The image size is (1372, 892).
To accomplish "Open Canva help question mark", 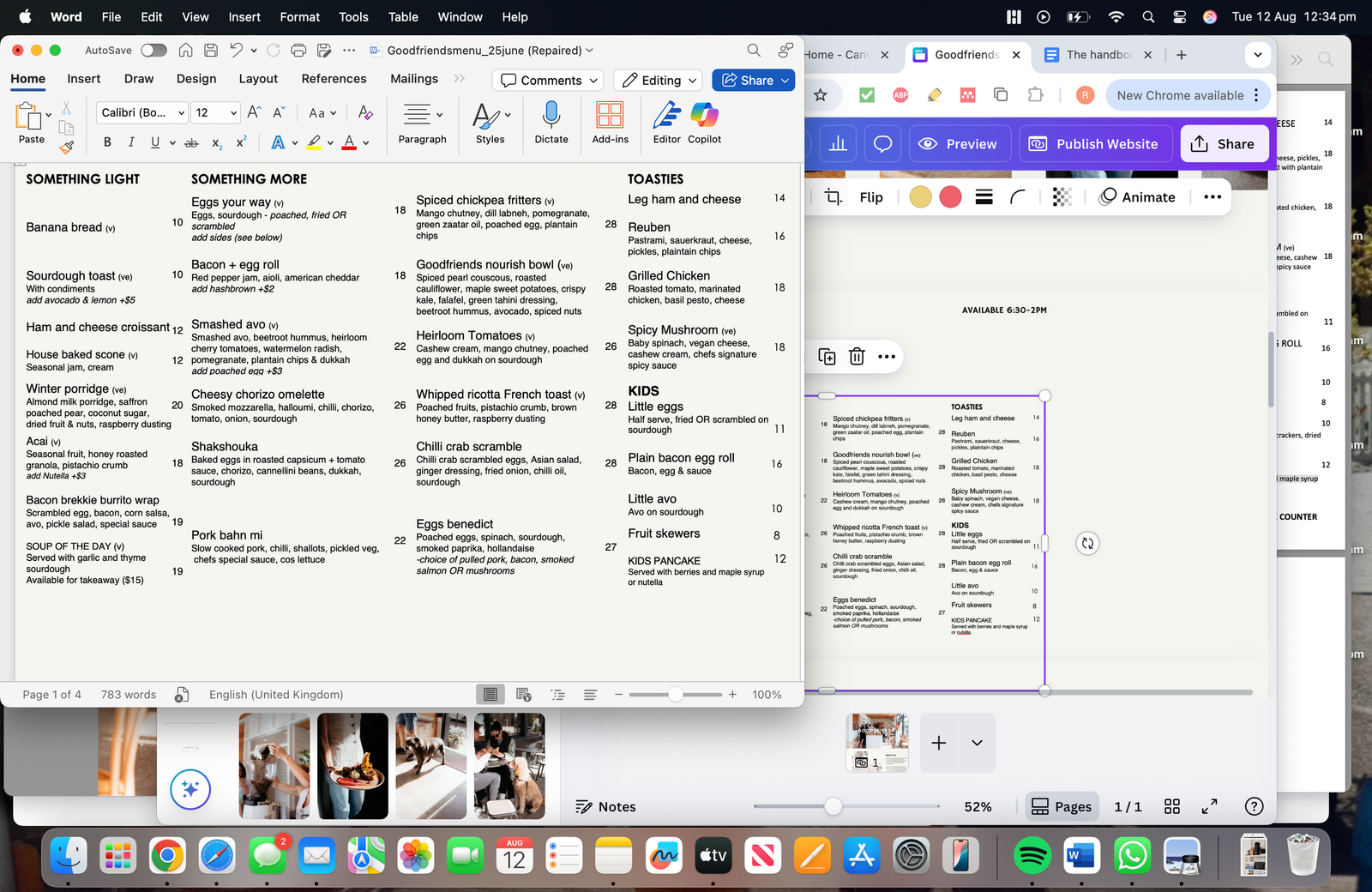I will [1254, 806].
